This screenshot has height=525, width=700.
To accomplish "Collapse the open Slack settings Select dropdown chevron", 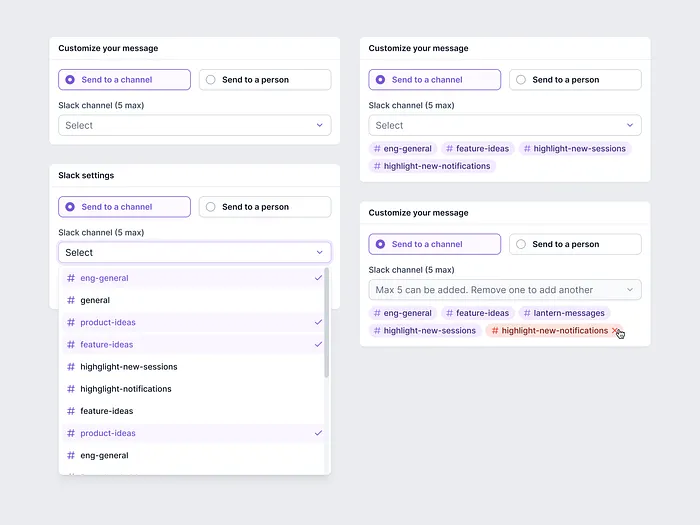I will coord(319,253).
